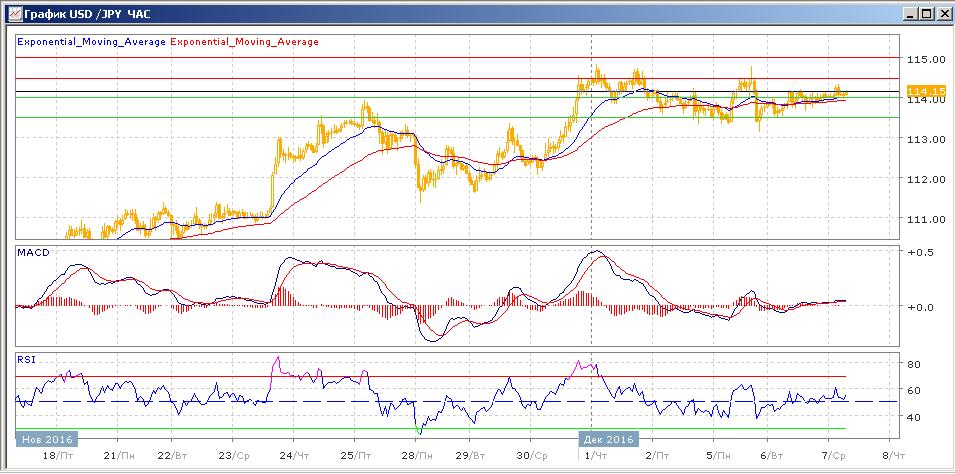Click the Нов 2016 month marker

tap(44, 439)
